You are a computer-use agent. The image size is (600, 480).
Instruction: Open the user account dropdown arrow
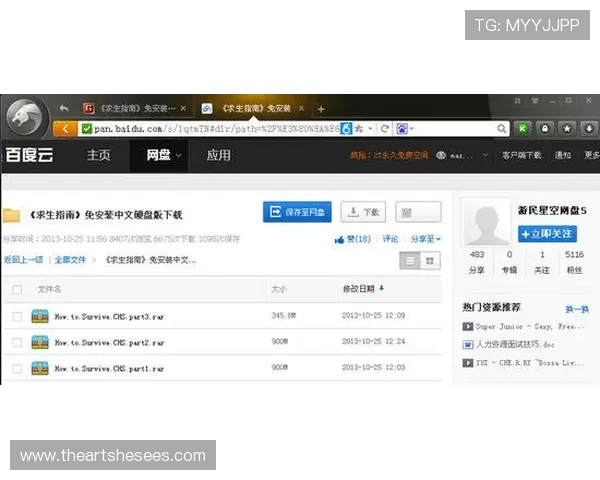(485, 155)
